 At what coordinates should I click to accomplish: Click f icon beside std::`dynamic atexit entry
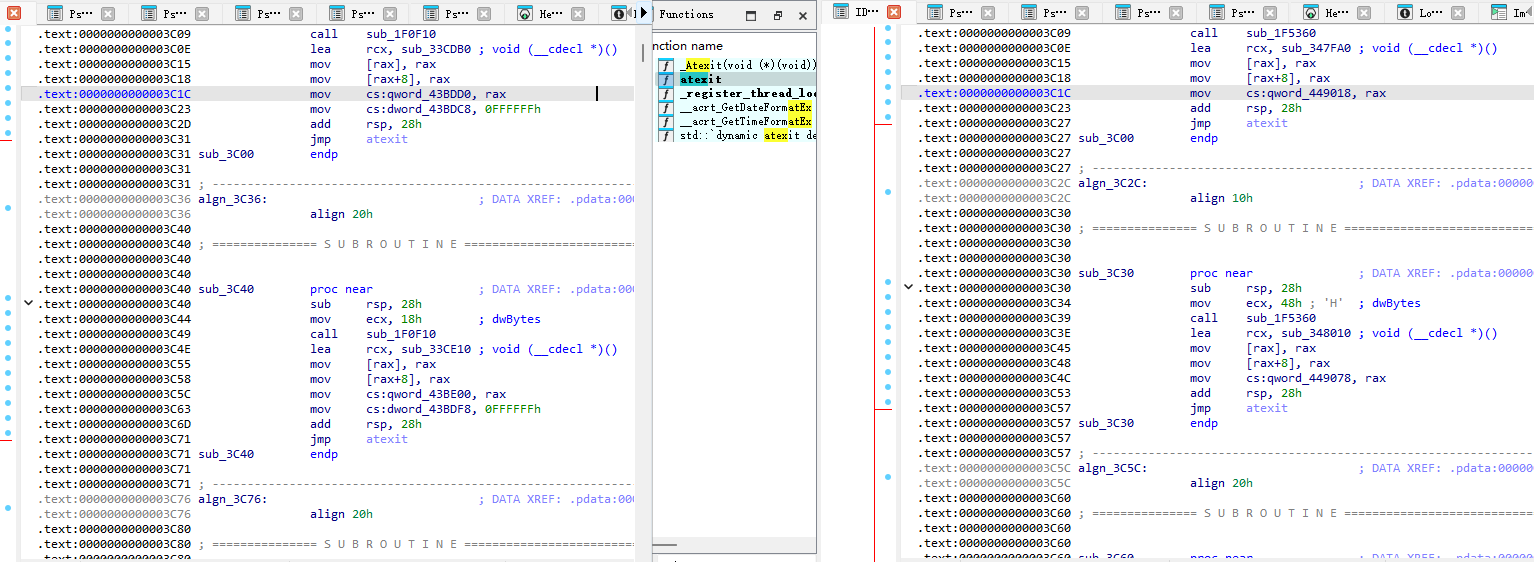pyautogui.click(x=665, y=135)
